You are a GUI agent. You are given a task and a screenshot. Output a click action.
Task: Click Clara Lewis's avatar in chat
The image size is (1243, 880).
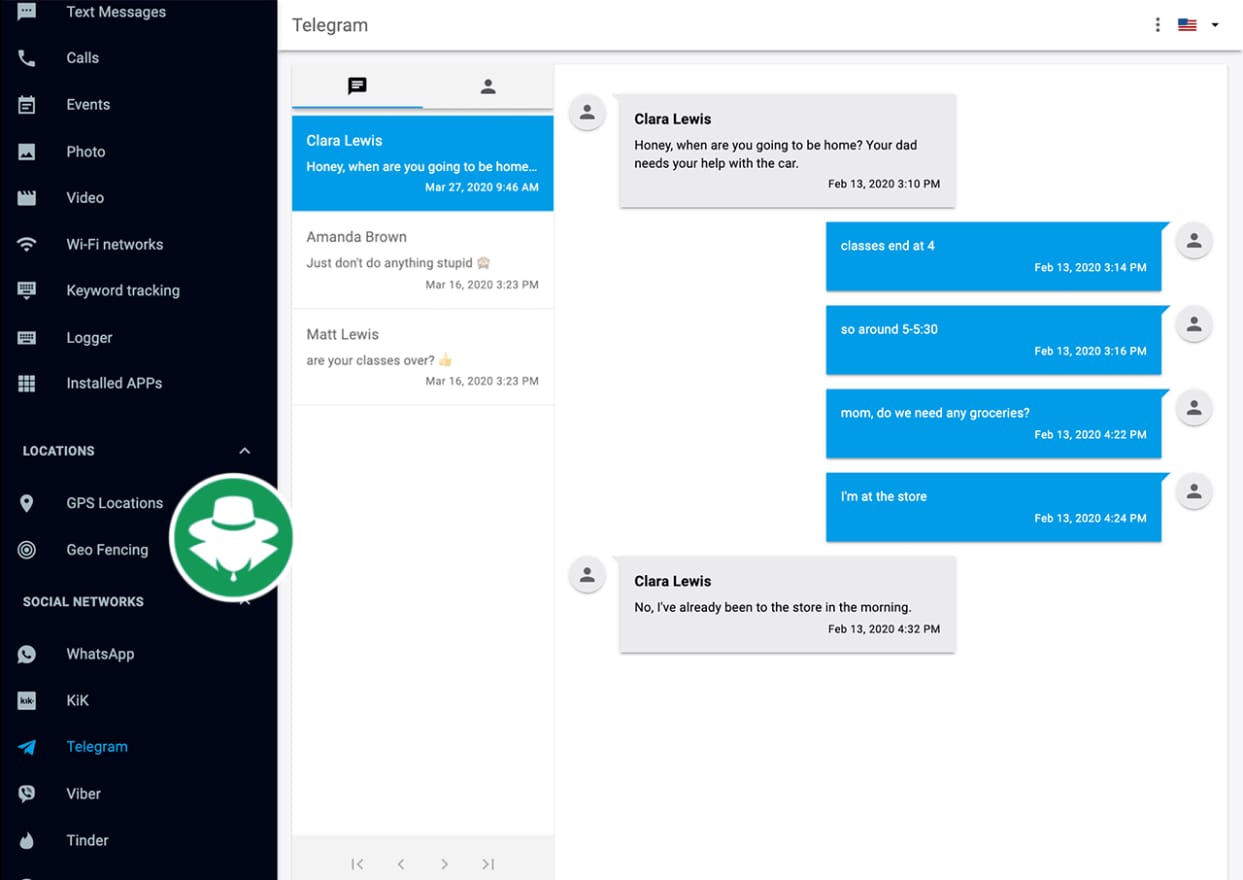(587, 113)
